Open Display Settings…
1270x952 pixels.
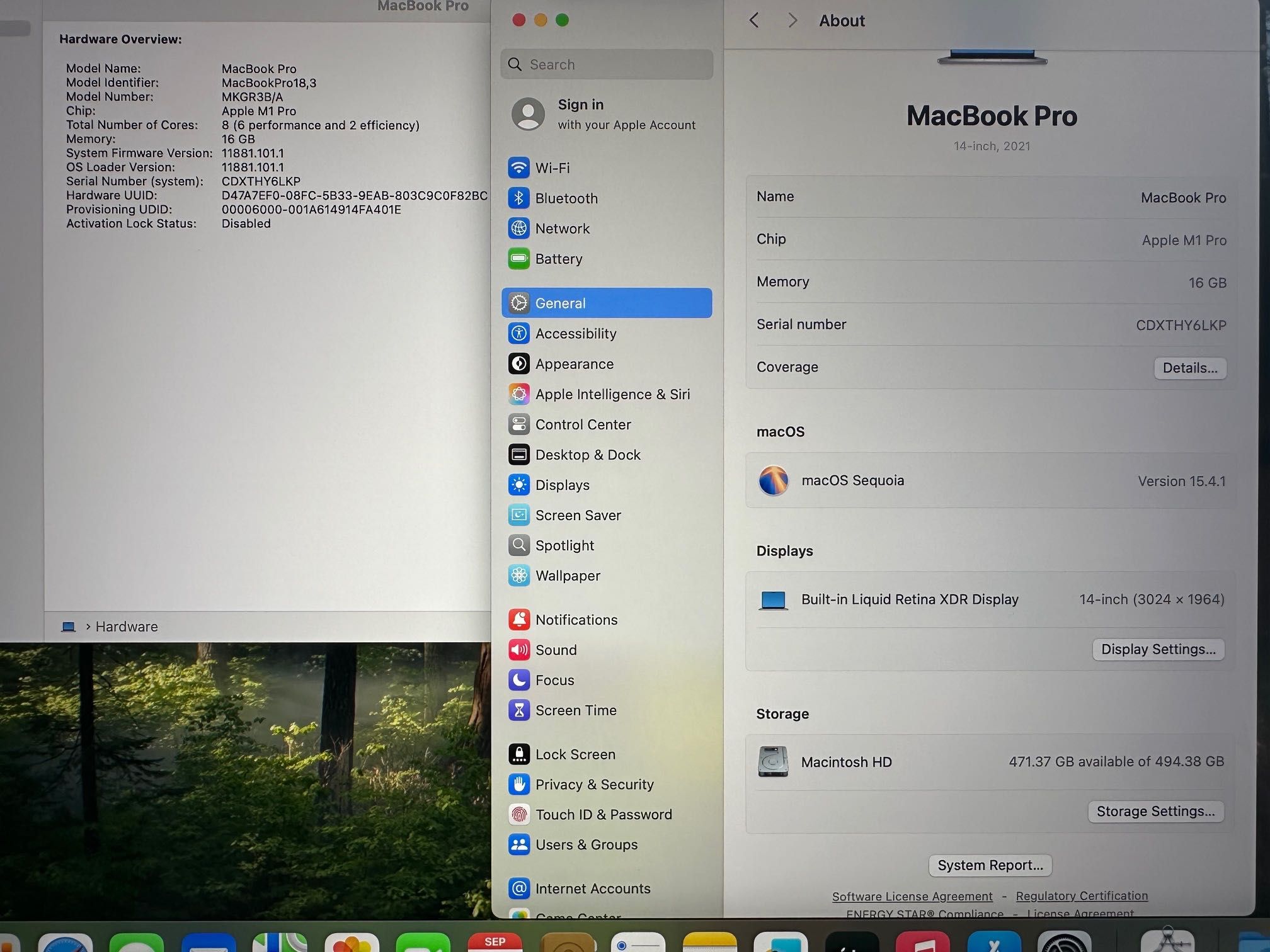pos(1158,649)
